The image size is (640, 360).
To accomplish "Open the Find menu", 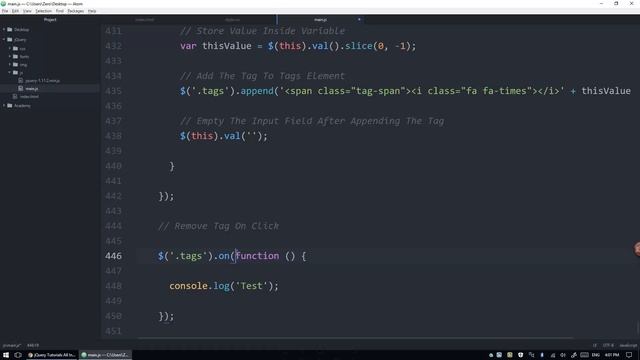I will coord(60,11).
